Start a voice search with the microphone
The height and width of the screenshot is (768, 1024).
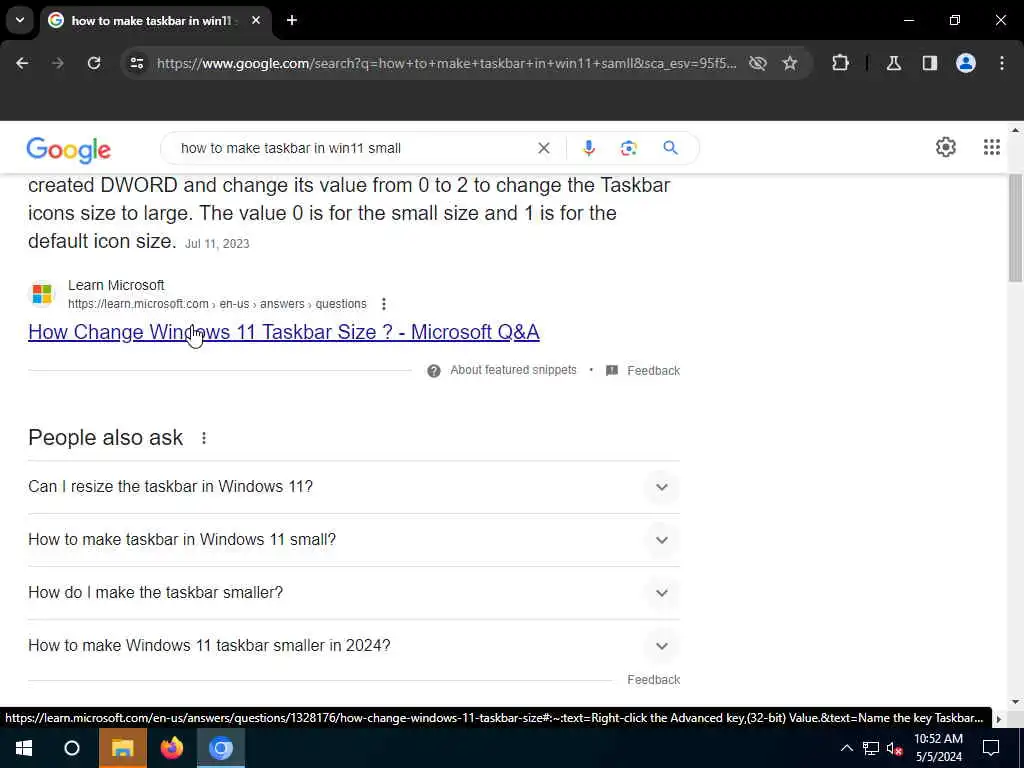tap(588, 148)
